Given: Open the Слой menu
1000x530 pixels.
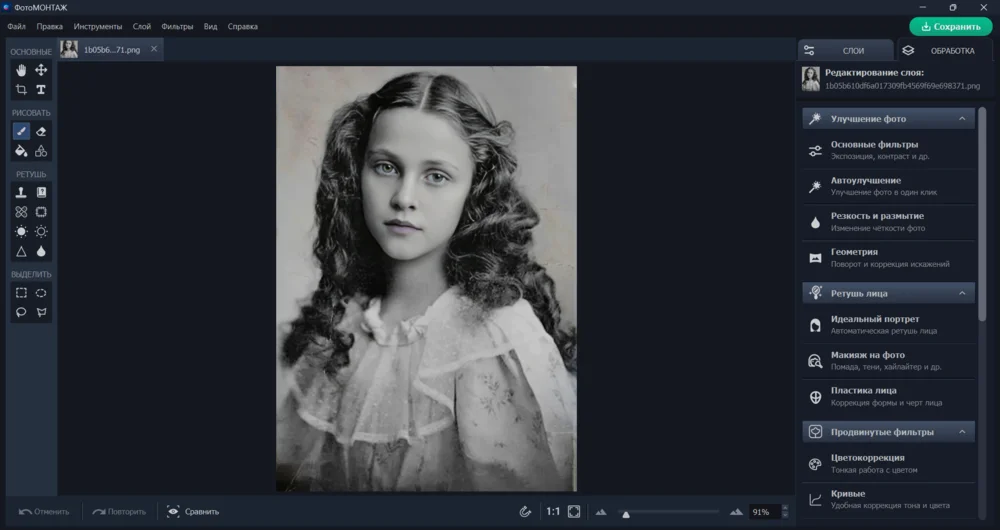Looking at the screenshot, I should pos(142,27).
